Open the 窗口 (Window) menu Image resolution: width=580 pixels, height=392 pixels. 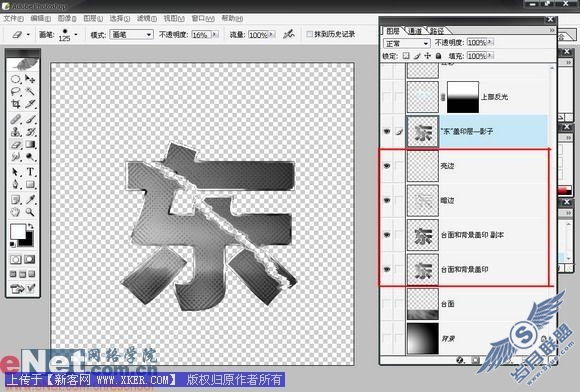coord(203,18)
